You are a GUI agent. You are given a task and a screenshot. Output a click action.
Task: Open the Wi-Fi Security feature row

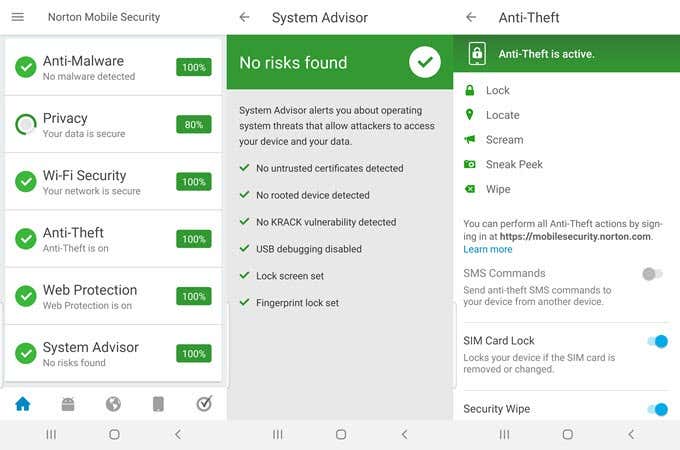tap(113, 182)
